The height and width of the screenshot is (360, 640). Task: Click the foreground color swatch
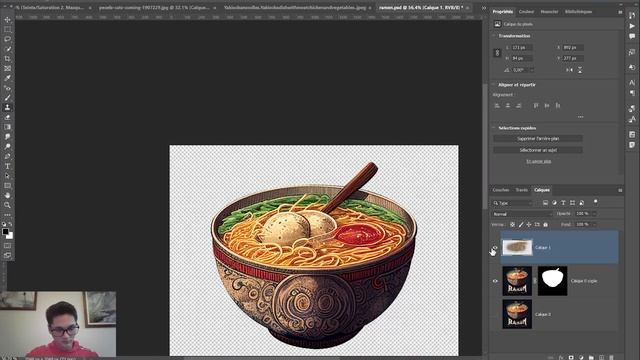click(5, 232)
